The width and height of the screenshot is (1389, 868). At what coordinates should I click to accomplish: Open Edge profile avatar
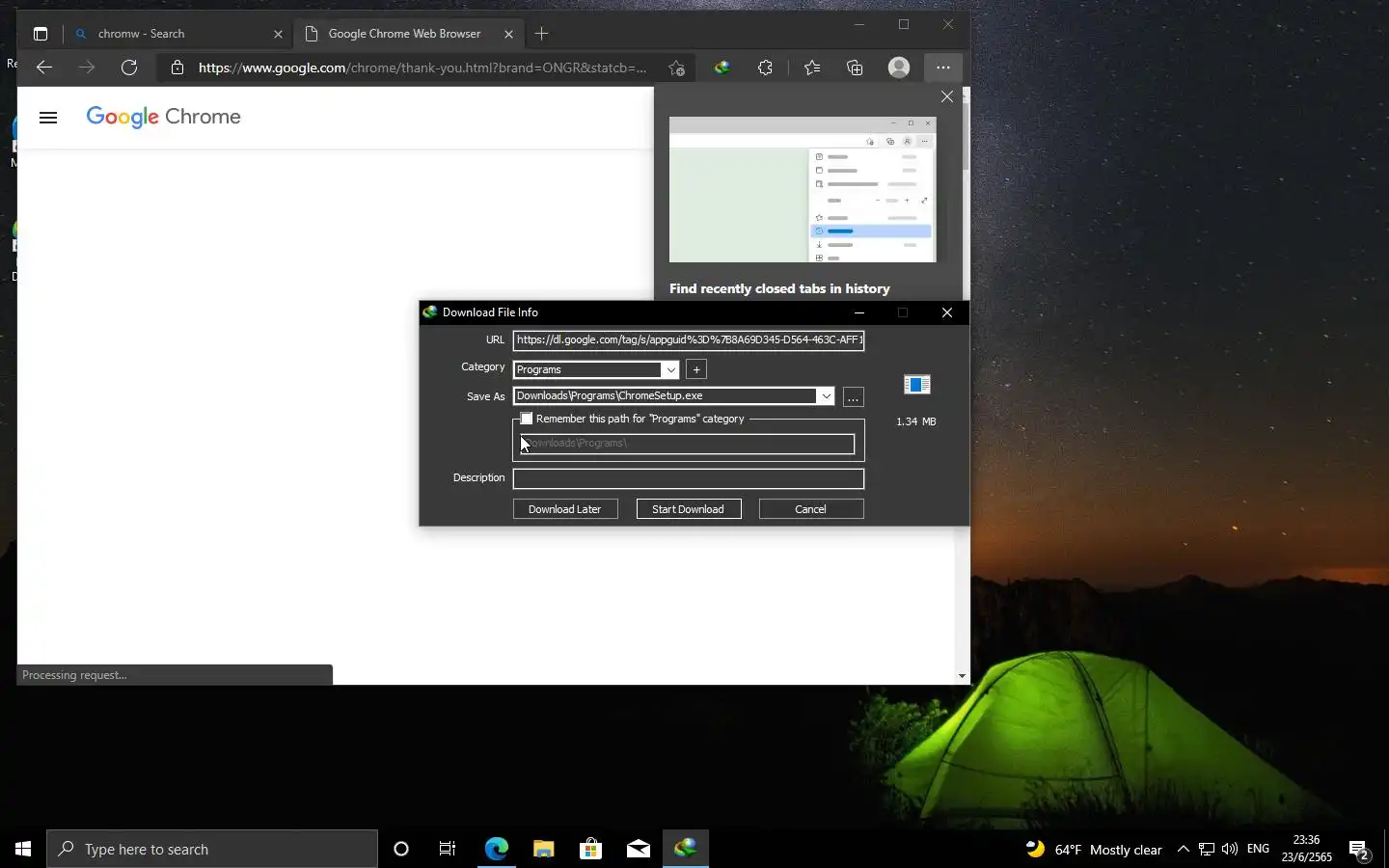click(899, 68)
